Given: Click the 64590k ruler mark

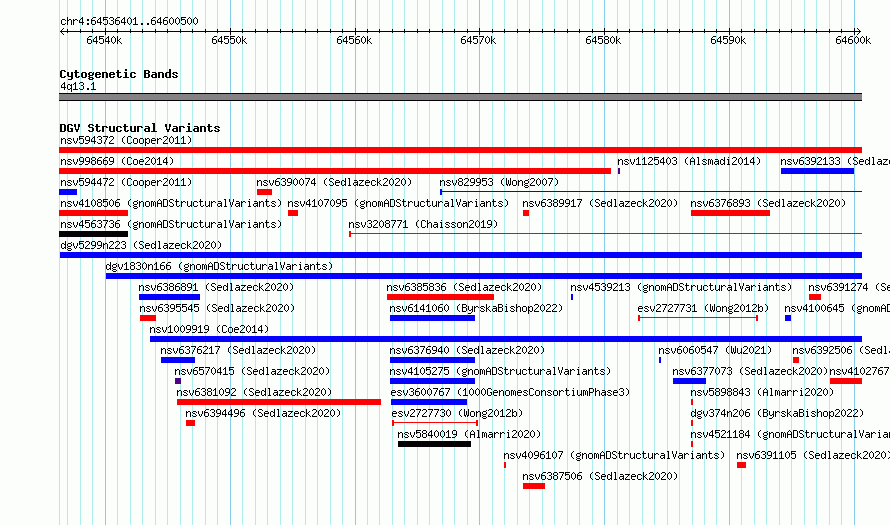Looking at the screenshot, I should [728, 40].
